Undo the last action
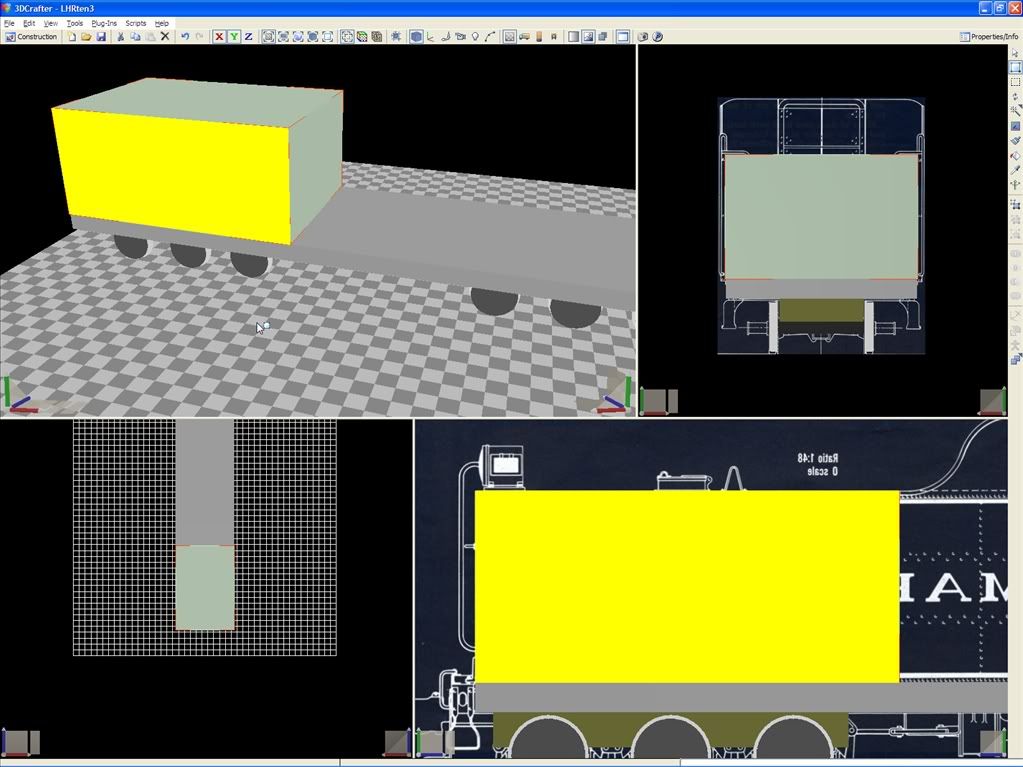The height and width of the screenshot is (767, 1023). click(185, 37)
